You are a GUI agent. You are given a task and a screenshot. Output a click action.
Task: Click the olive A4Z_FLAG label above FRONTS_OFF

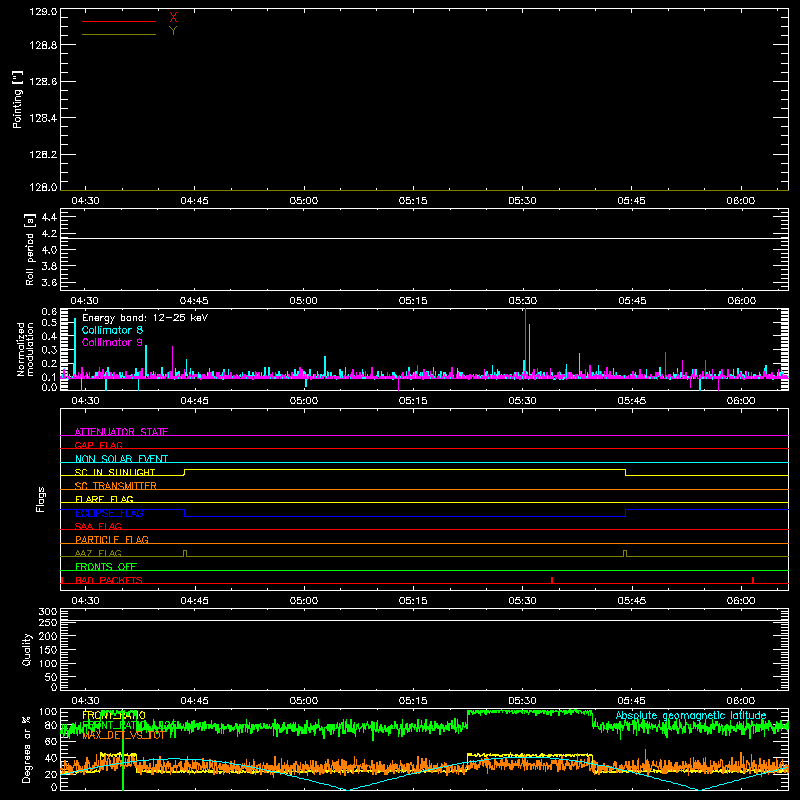click(x=98, y=553)
